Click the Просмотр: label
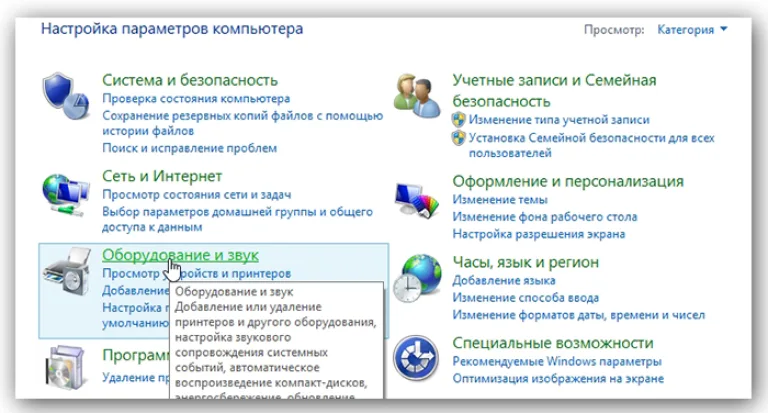Viewport: 768px width, 413px height. pos(614,29)
